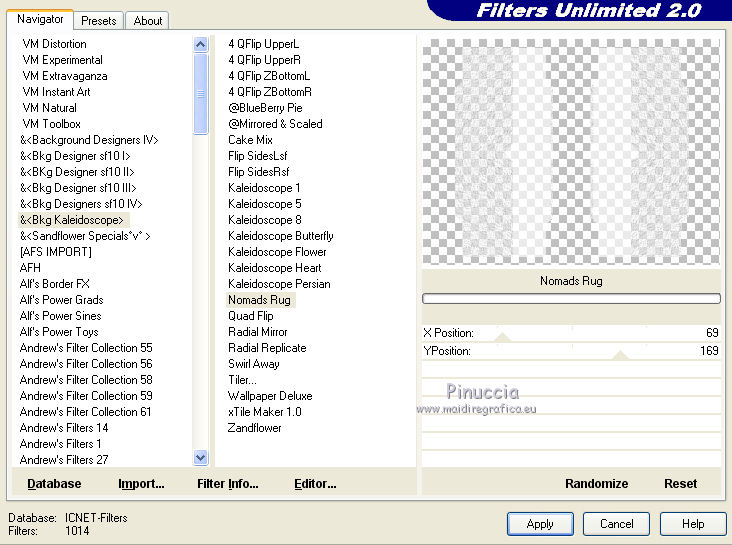The image size is (732, 545).
Task: Choose the Nomads Rug filter
Action: 260,300
